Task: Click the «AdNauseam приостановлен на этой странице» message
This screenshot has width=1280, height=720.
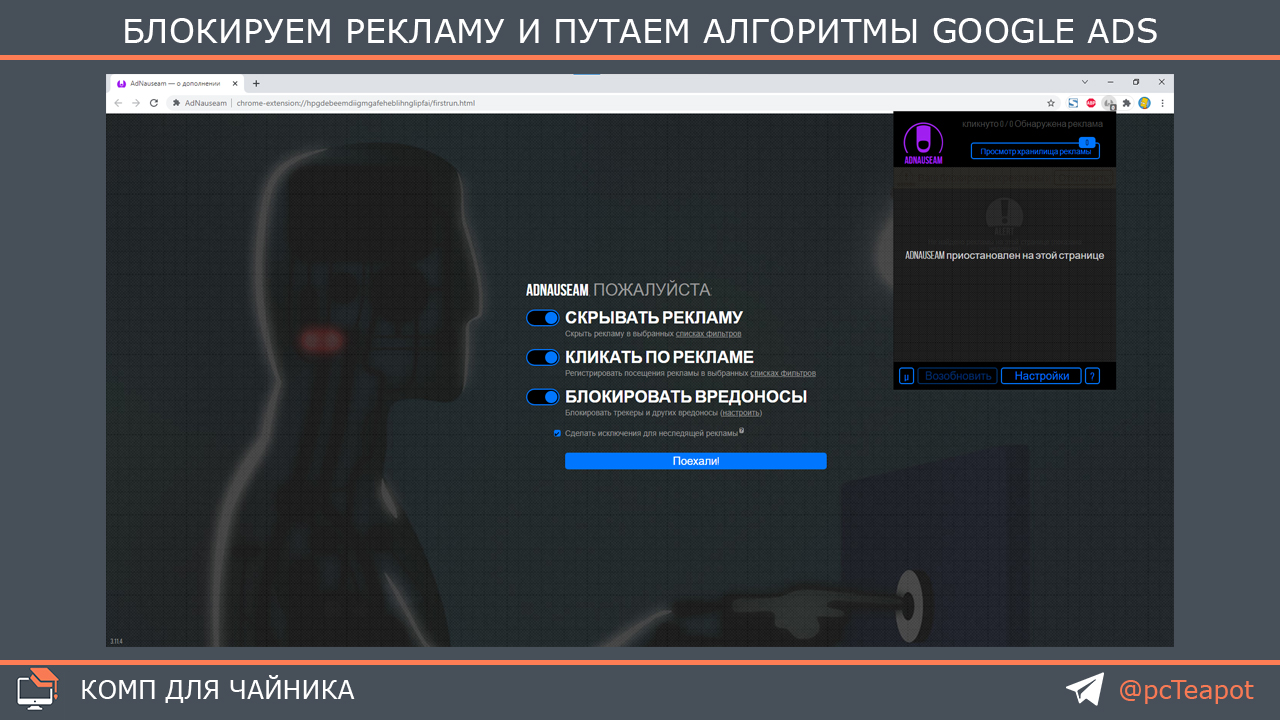Action: click(x=1004, y=255)
